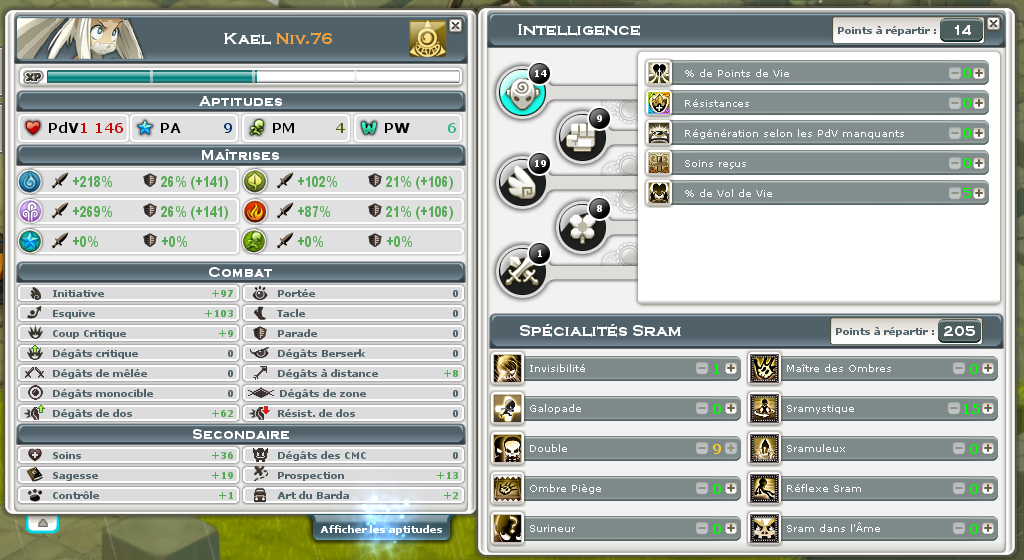This screenshot has height=560, width=1024.
Task: Select the Strength fist characteristic icon
Action: tap(581, 138)
